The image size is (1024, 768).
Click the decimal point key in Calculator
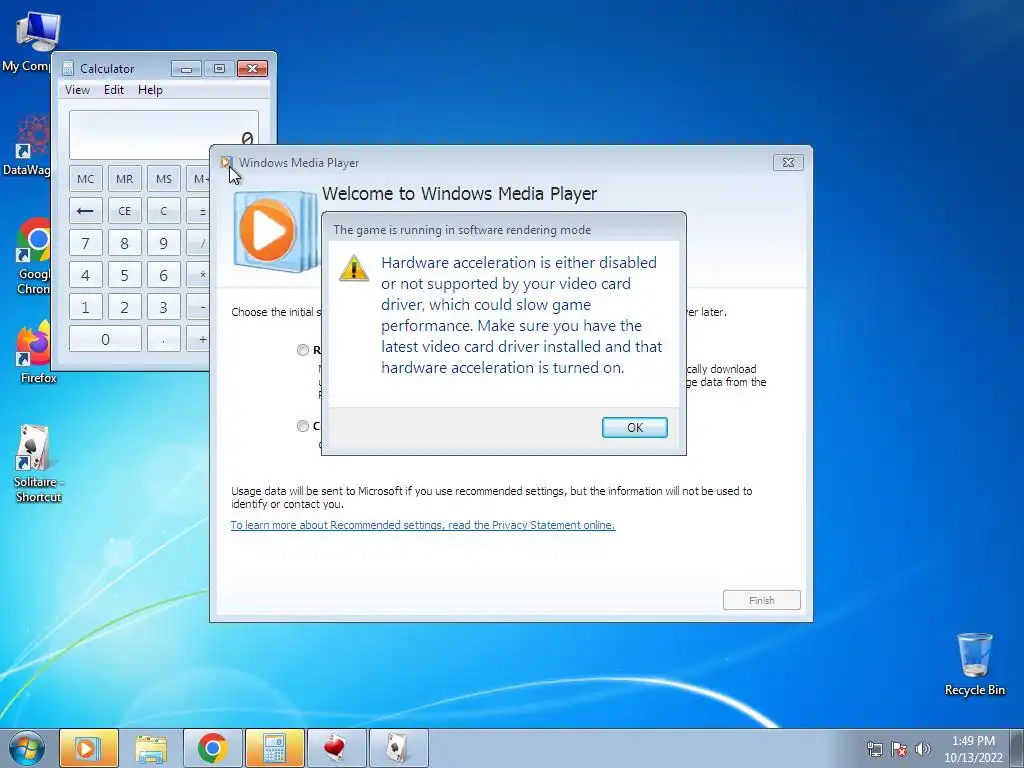tap(163, 339)
